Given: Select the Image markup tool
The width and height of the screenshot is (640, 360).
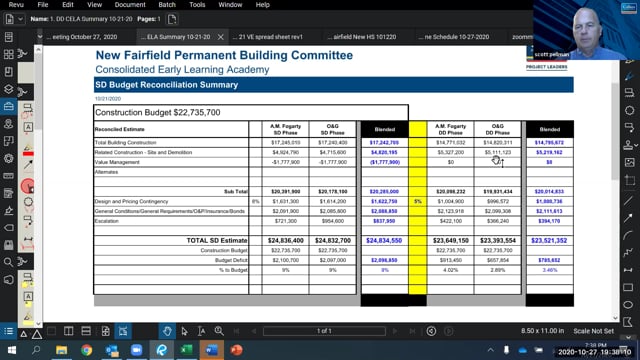Looking at the screenshot, I should tap(629, 162).
